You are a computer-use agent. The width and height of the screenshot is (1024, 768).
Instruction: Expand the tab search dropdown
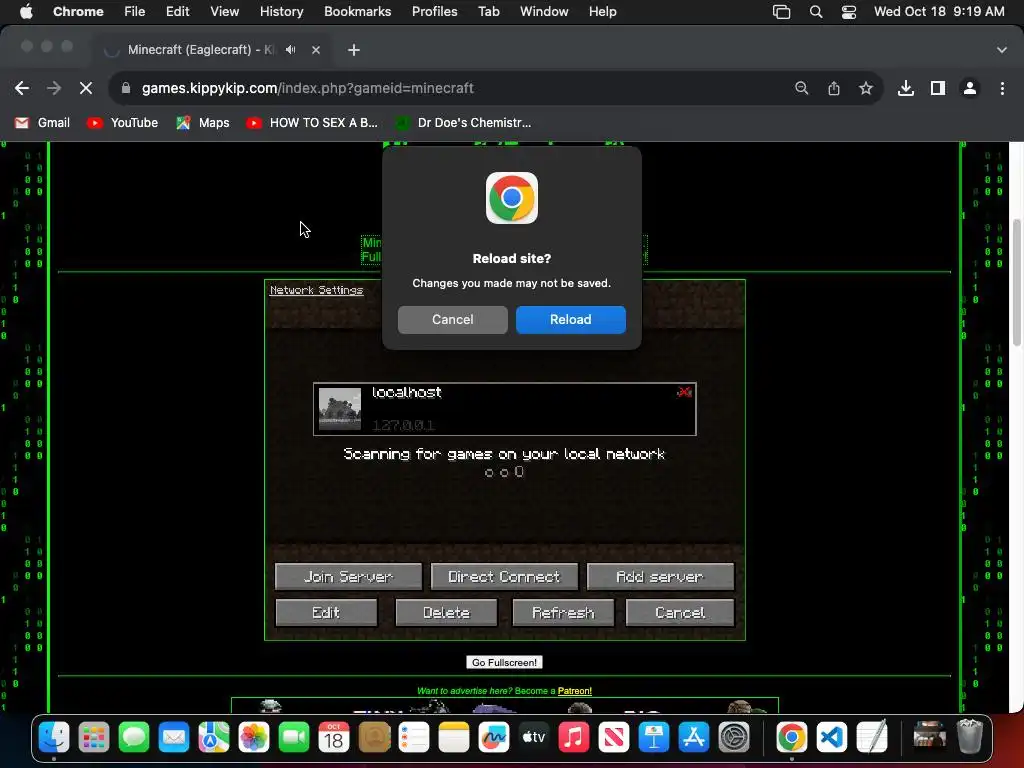1002,50
